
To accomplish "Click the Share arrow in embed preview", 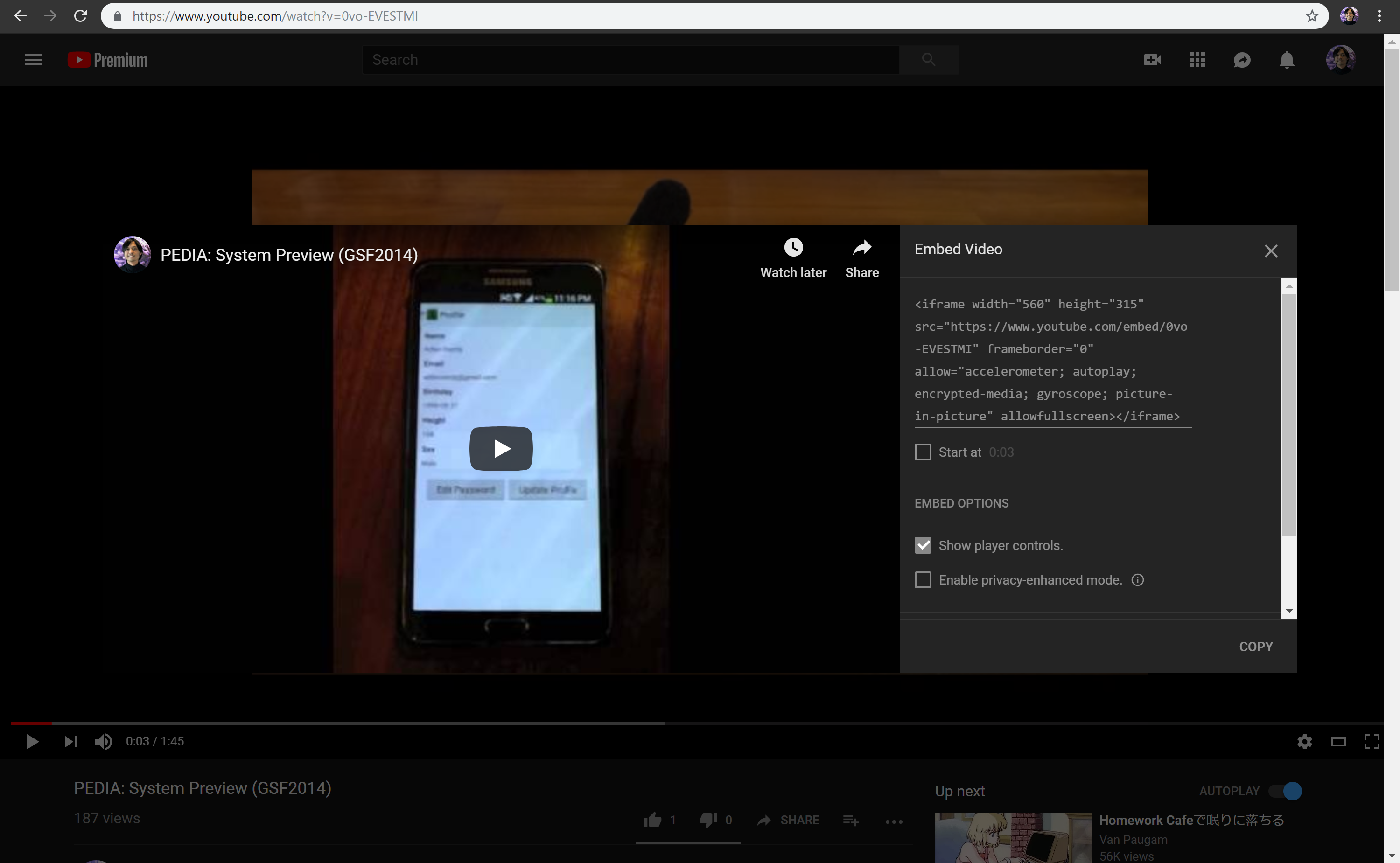I will coord(861,248).
